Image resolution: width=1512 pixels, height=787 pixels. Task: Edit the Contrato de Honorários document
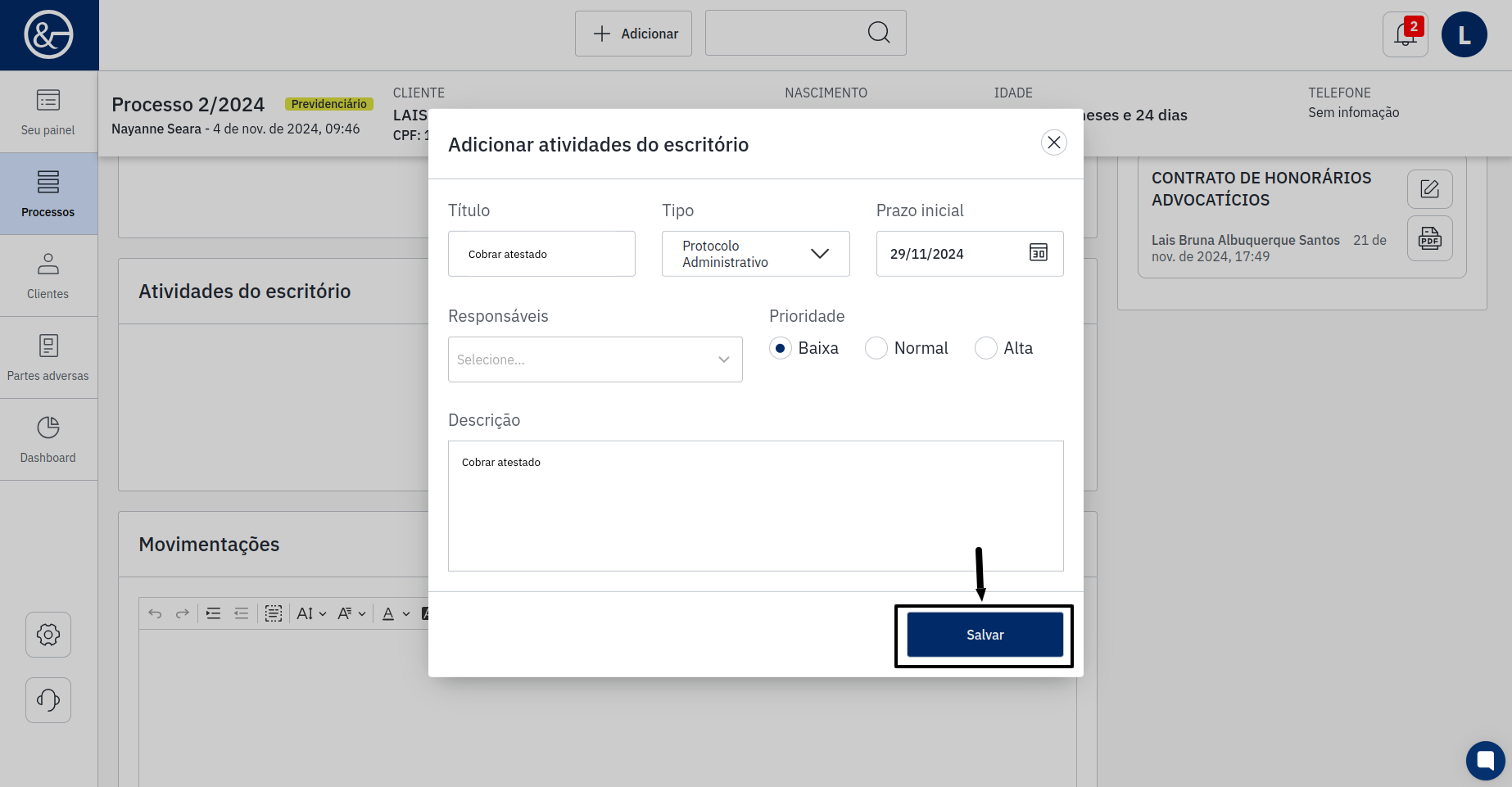point(1430,189)
